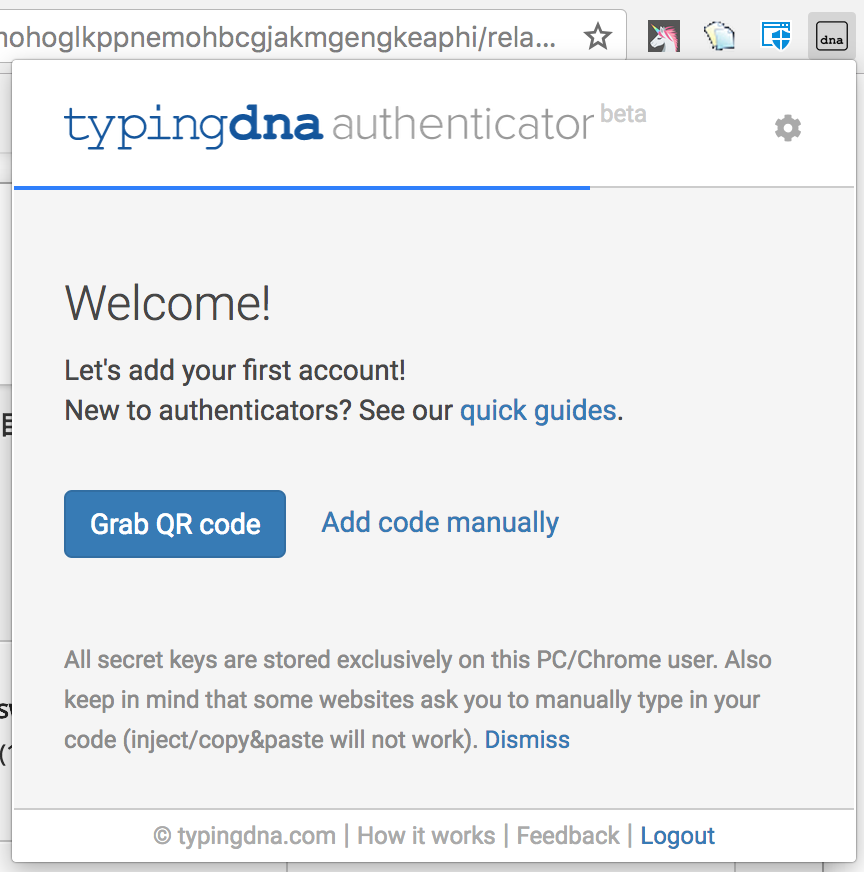Click the unicorn extension icon
Image resolution: width=864 pixels, height=872 pixels.
tap(664, 37)
